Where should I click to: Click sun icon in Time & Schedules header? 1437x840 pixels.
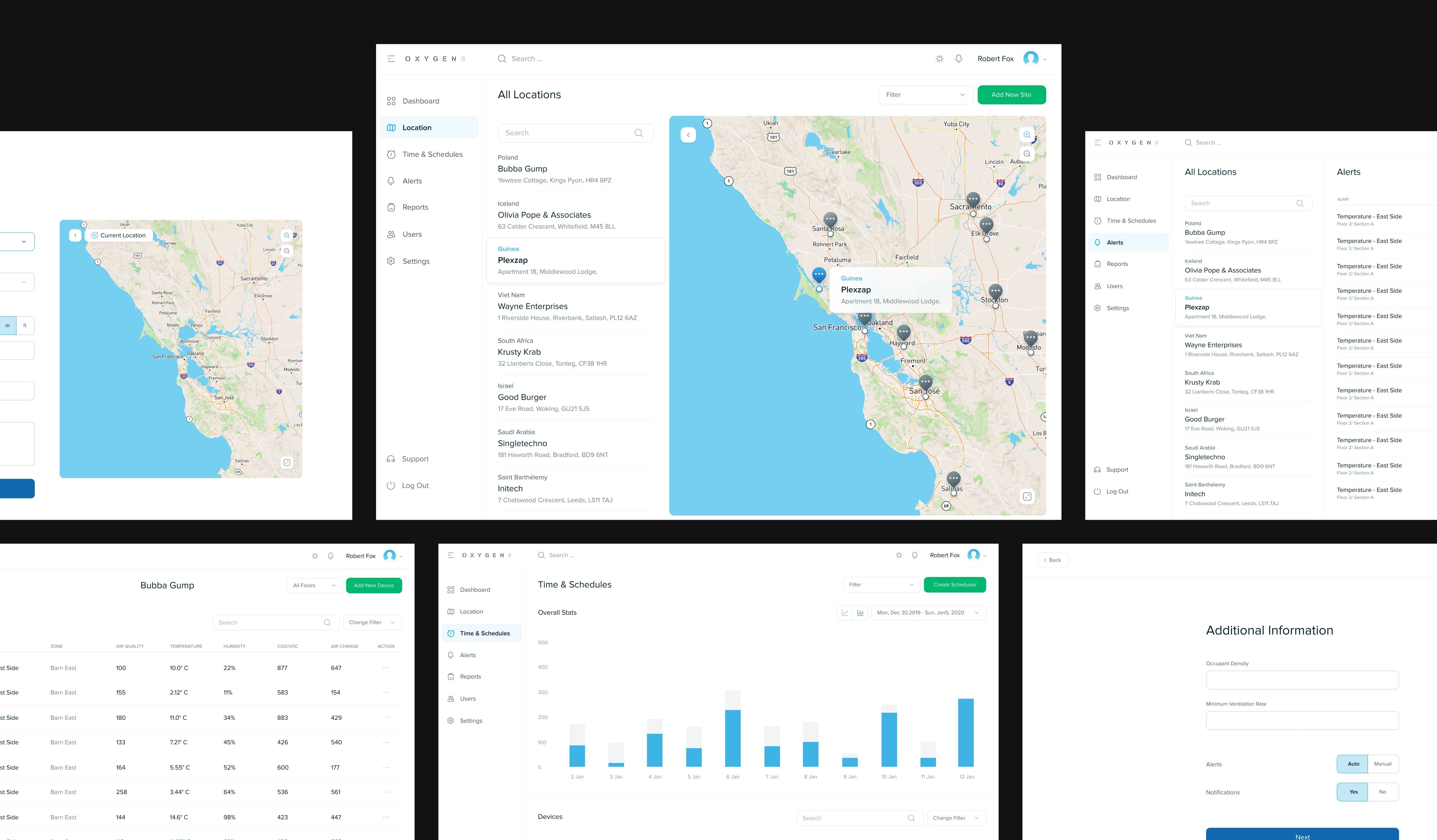pos(899,555)
